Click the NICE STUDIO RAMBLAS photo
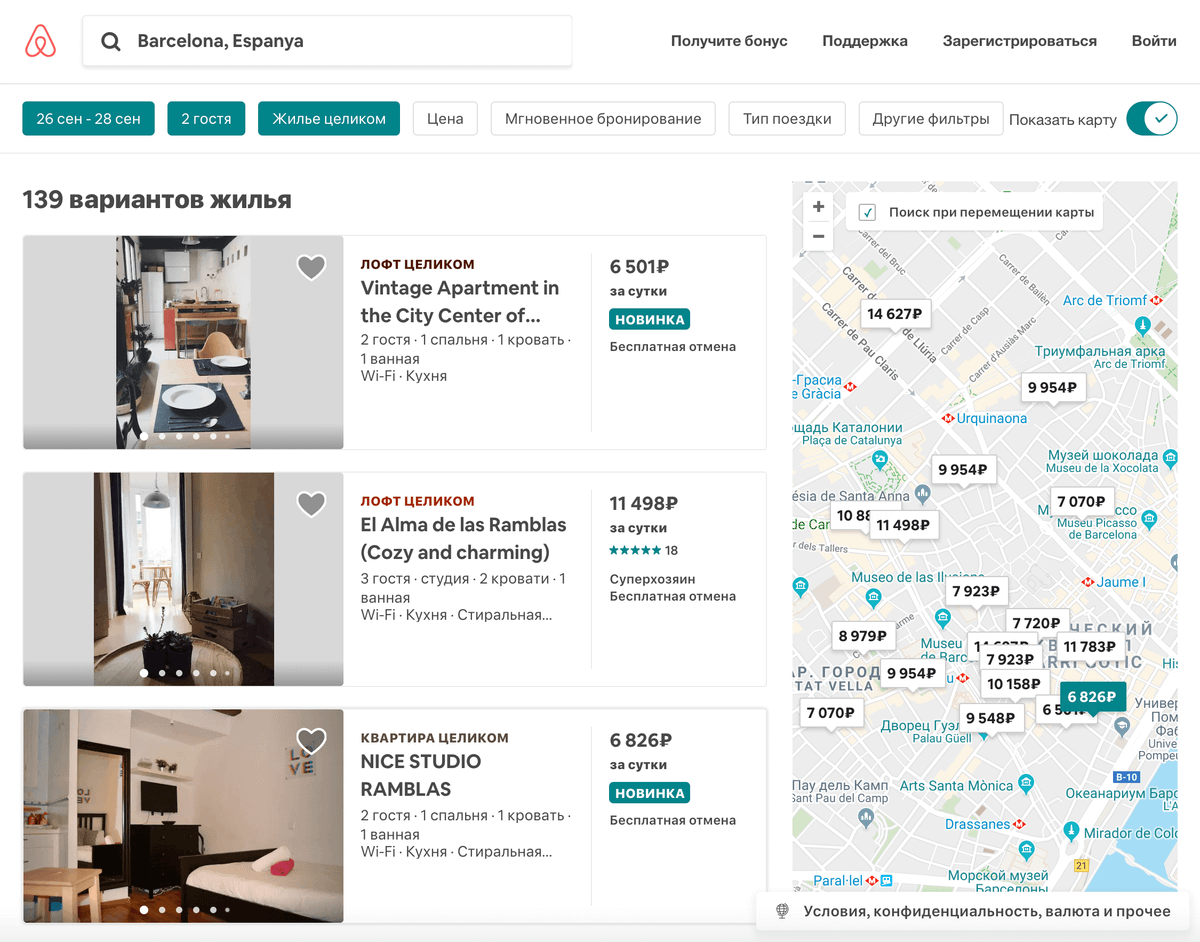This screenshot has height=942, width=1200. pos(183,816)
